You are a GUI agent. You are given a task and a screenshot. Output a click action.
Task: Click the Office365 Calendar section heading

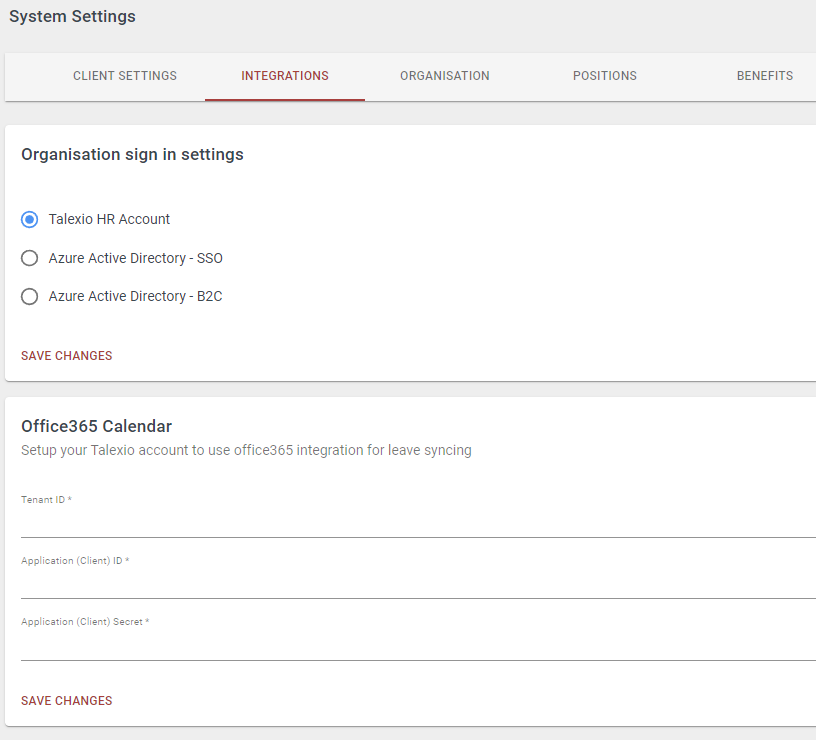[96, 426]
